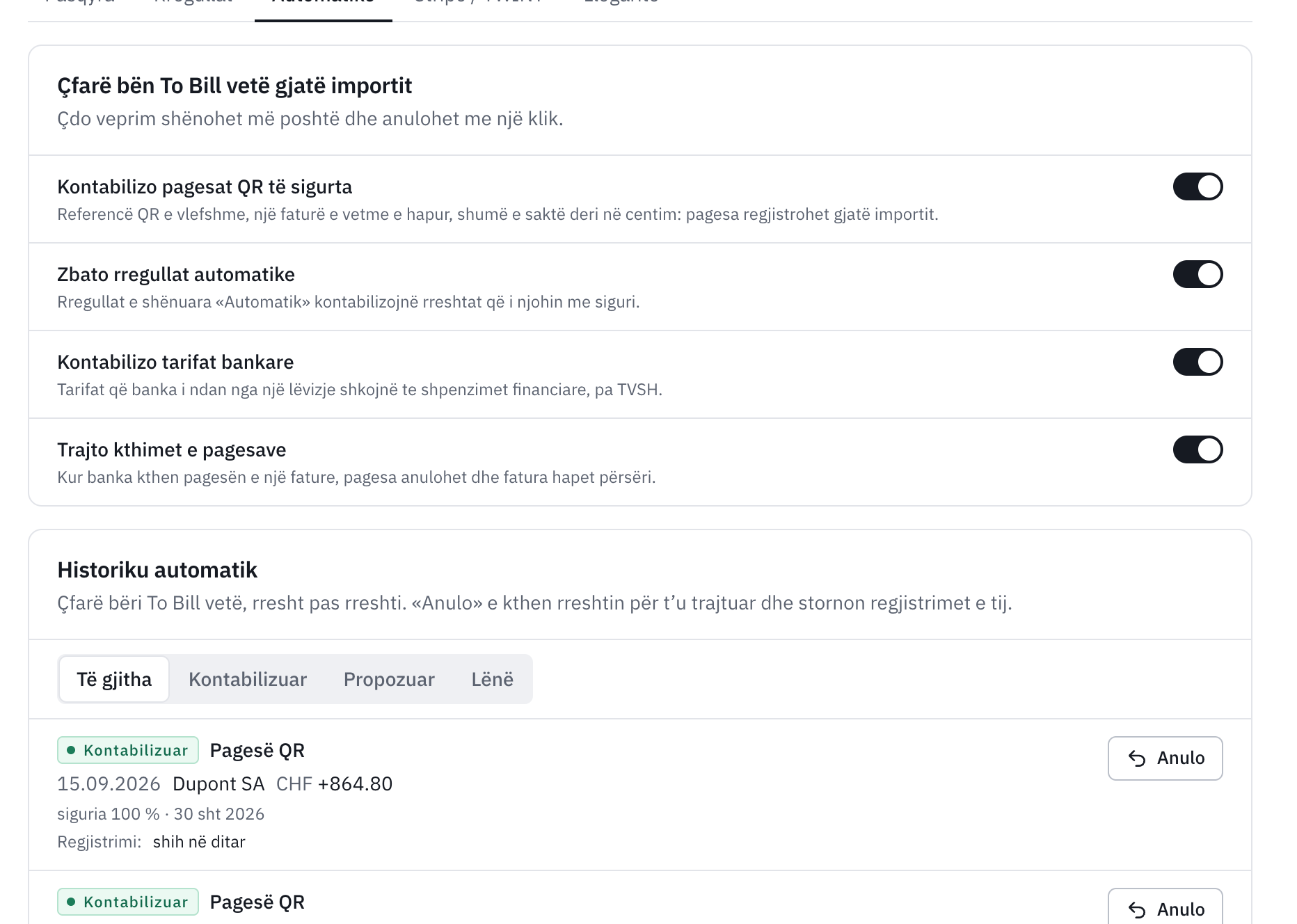Screen dimensions: 1297x924
Task: Click the green dot in Dupont SA's Kontabilizuar badge
Action: click(x=70, y=750)
